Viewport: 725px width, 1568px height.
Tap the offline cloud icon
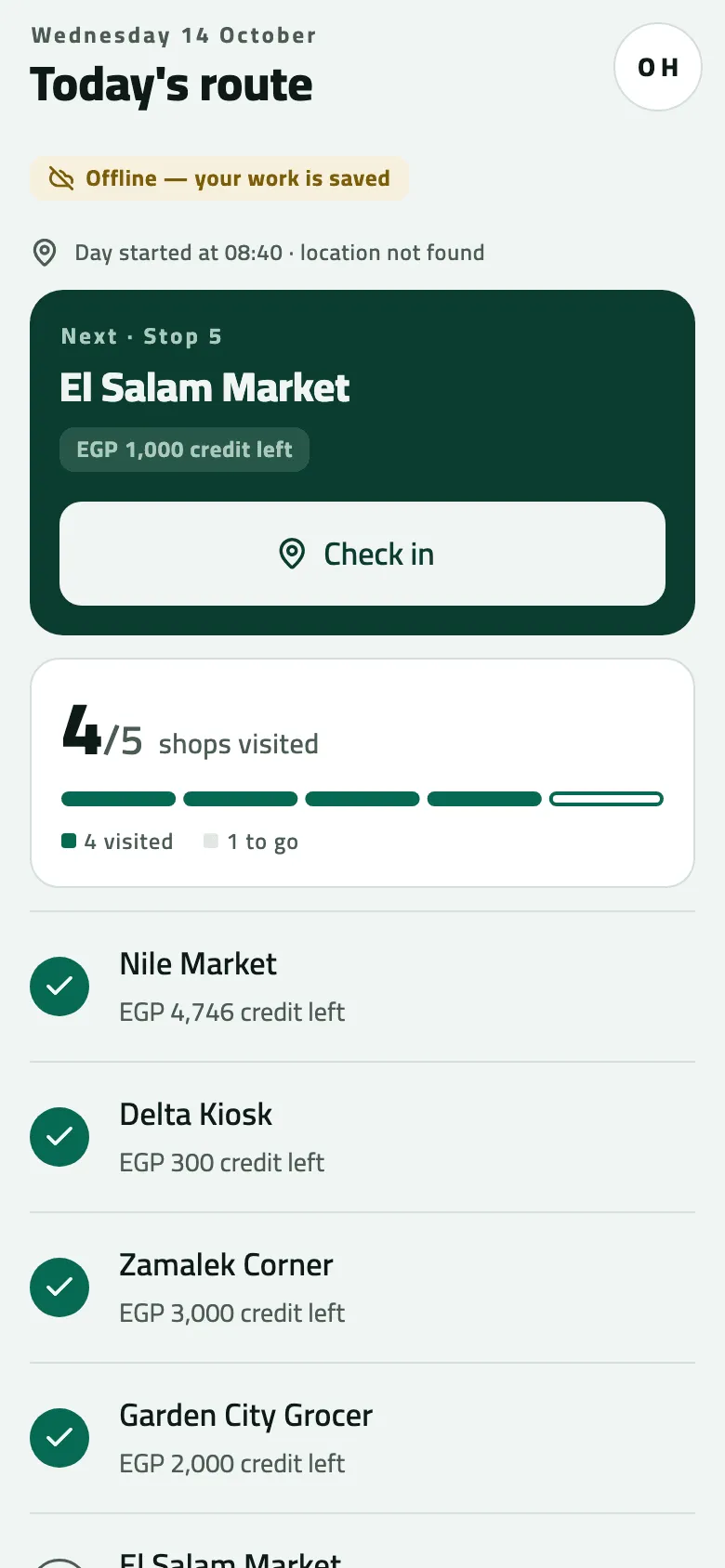coord(61,178)
